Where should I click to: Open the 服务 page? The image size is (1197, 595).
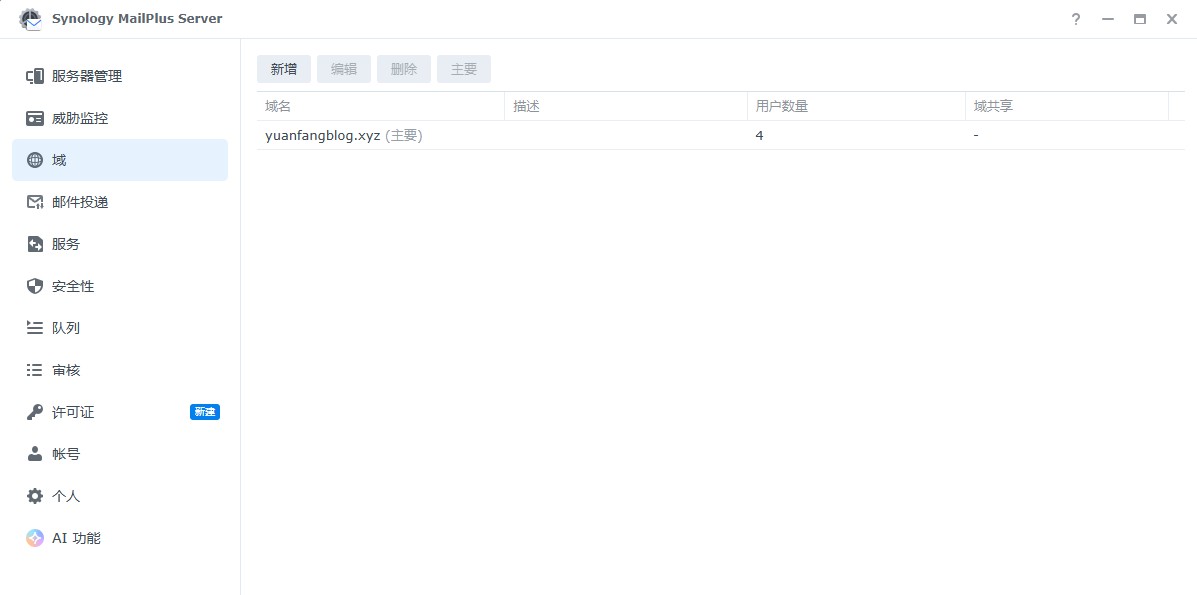tap(120, 244)
